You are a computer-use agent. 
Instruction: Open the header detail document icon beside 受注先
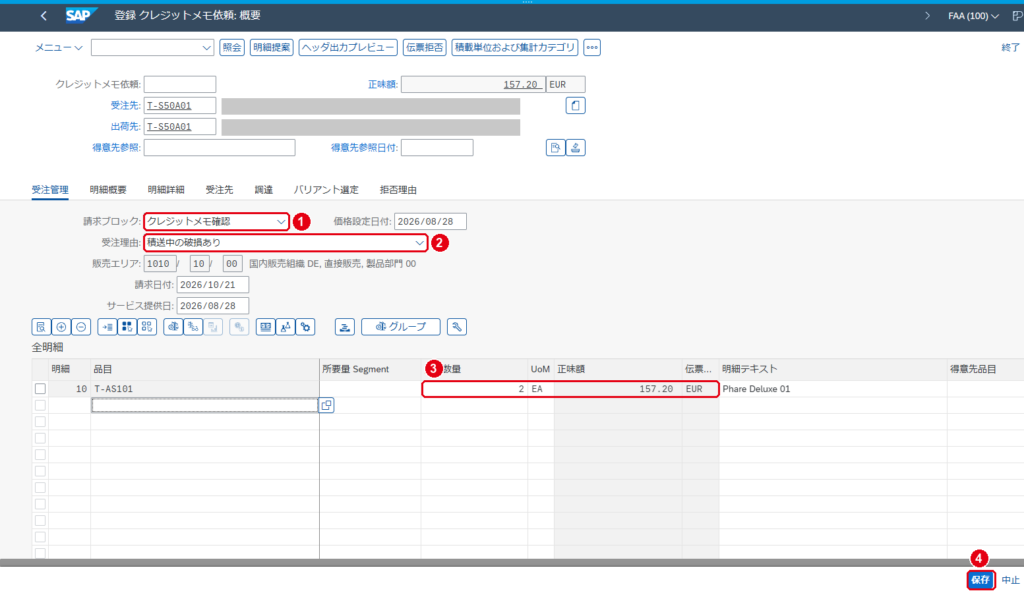575,105
